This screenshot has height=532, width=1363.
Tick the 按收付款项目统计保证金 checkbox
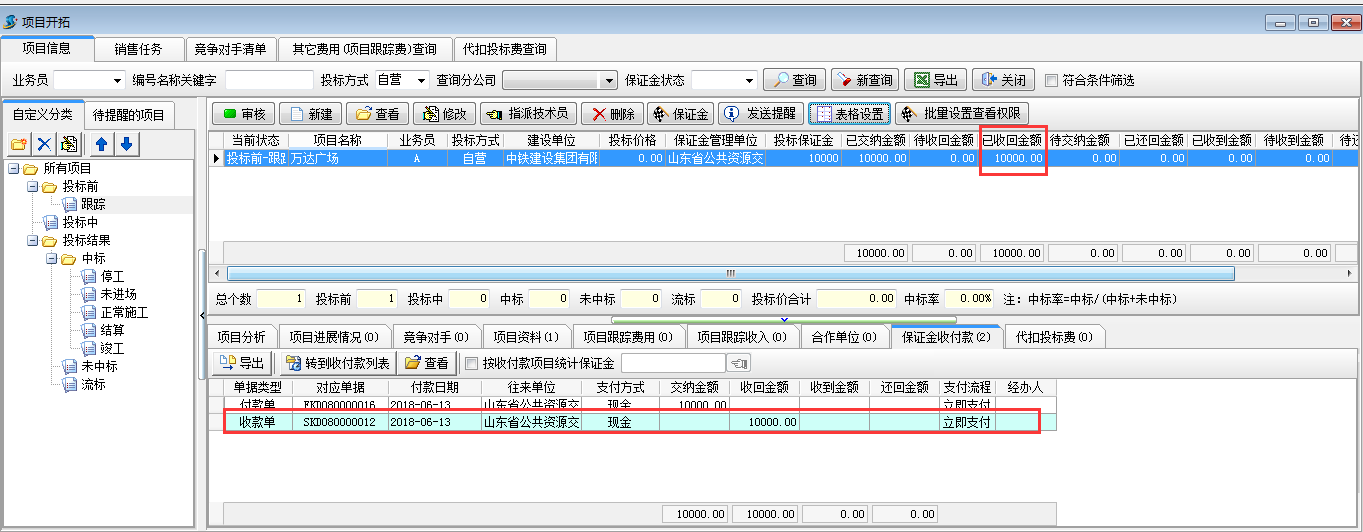[472, 363]
